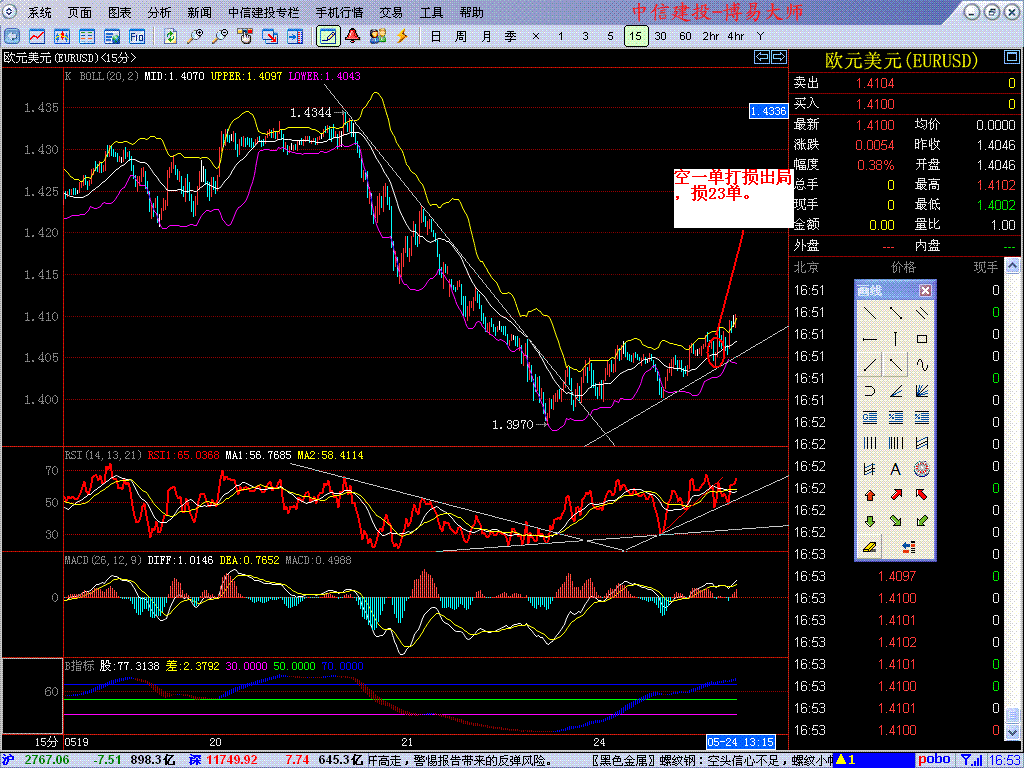
Task: Close the 画线 drawing palette
Action: (925, 291)
